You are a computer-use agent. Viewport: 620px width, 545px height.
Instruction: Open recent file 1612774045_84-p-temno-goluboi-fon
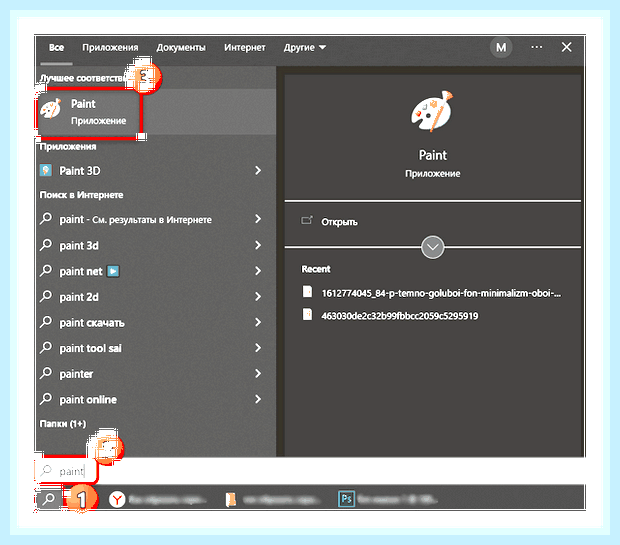click(x=441, y=293)
